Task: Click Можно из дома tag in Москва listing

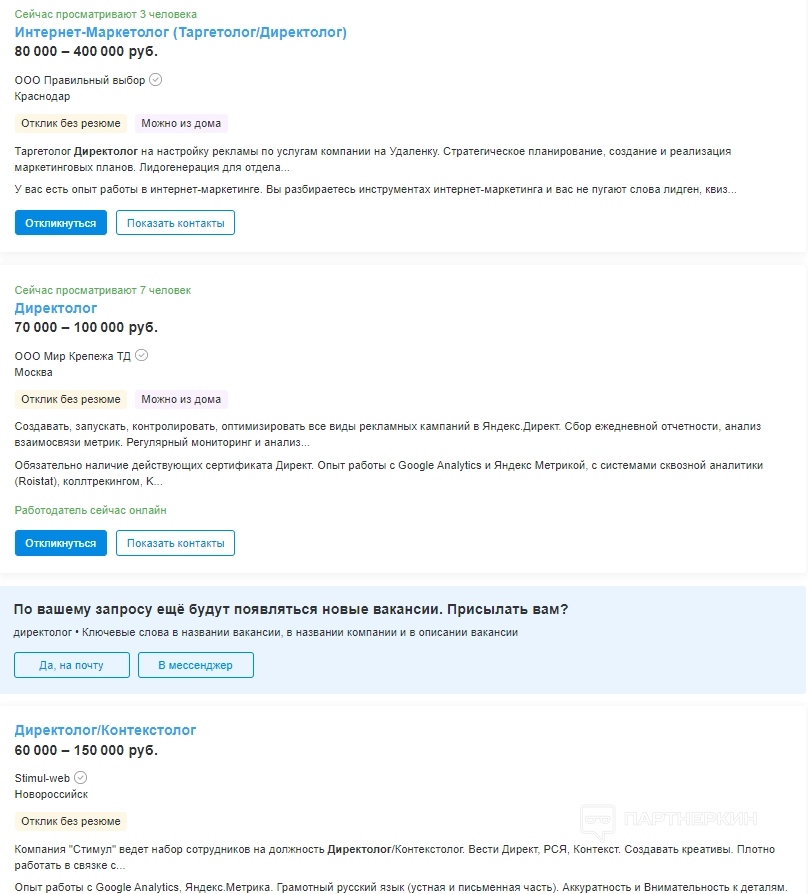Action: pyautogui.click(x=181, y=399)
